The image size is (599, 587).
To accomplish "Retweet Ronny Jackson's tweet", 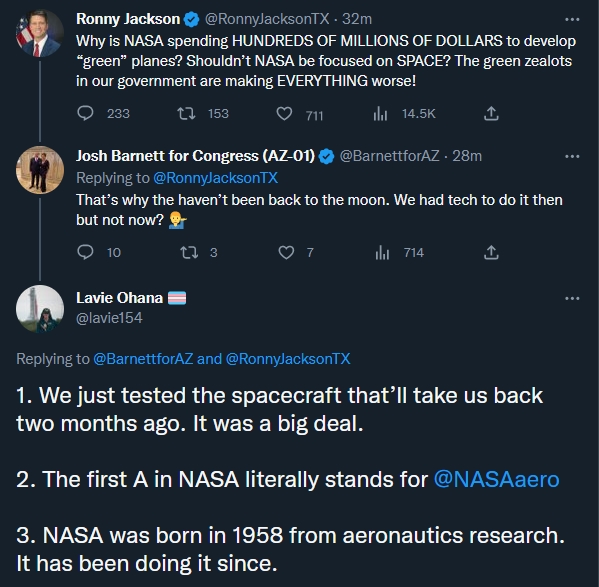I will pyautogui.click(x=186, y=113).
